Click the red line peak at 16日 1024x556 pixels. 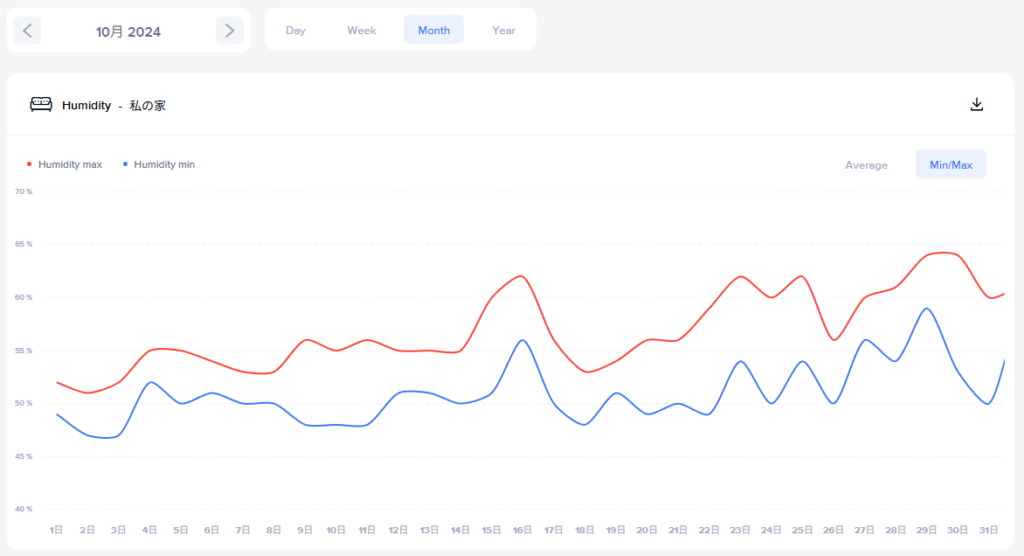click(521, 276)
